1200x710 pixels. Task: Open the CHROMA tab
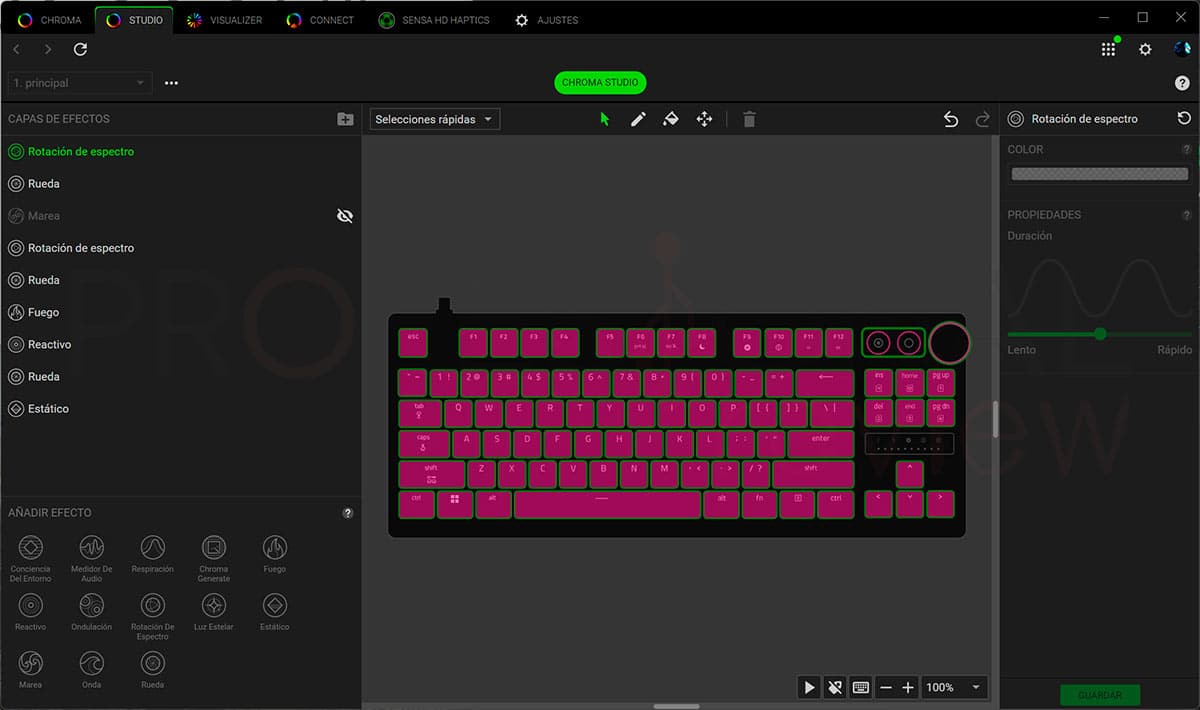49,20
